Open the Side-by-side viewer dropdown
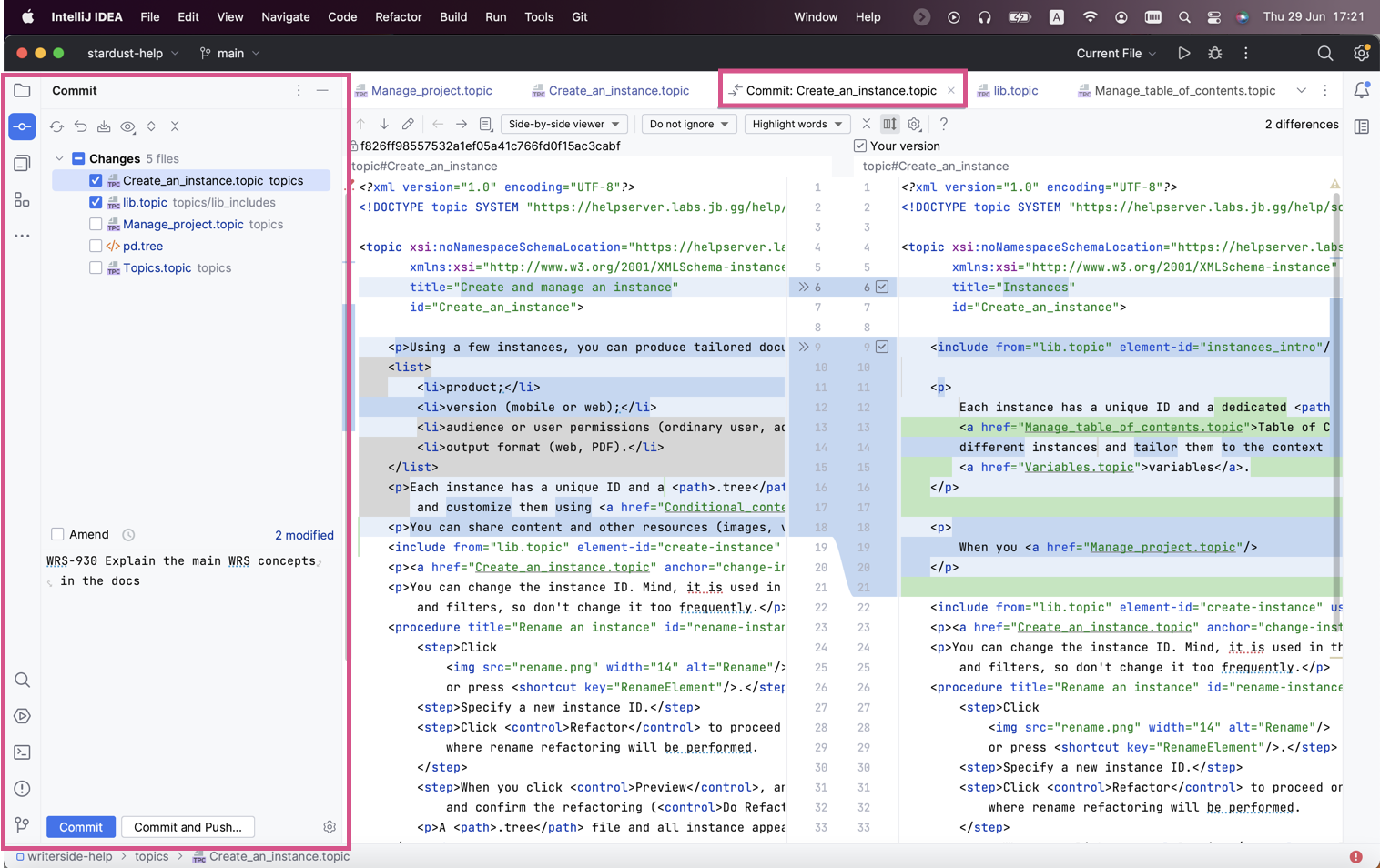This screenshot has width=1380, height=868. [x=563, y=124]
